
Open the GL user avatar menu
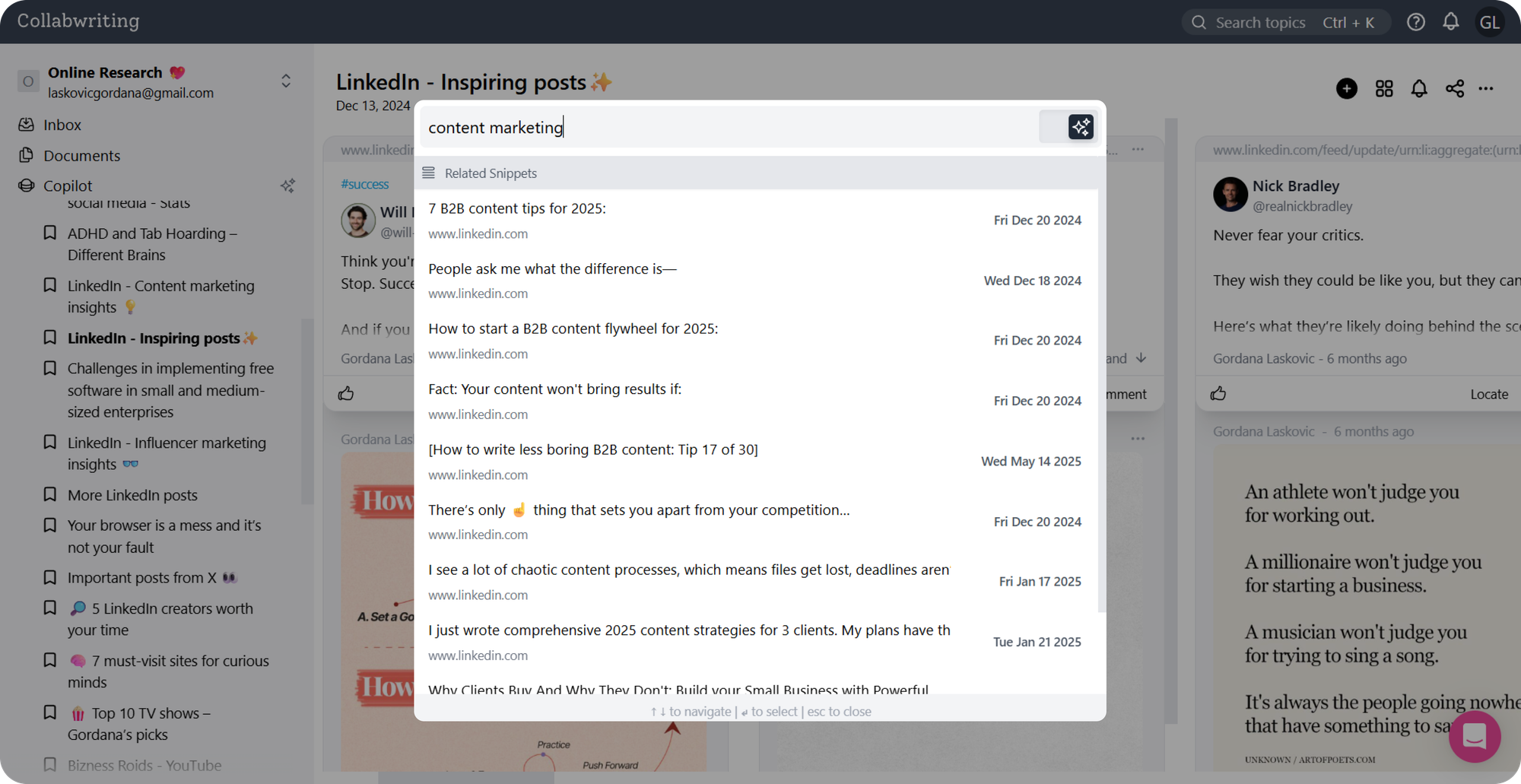[x=1489, y=22]
